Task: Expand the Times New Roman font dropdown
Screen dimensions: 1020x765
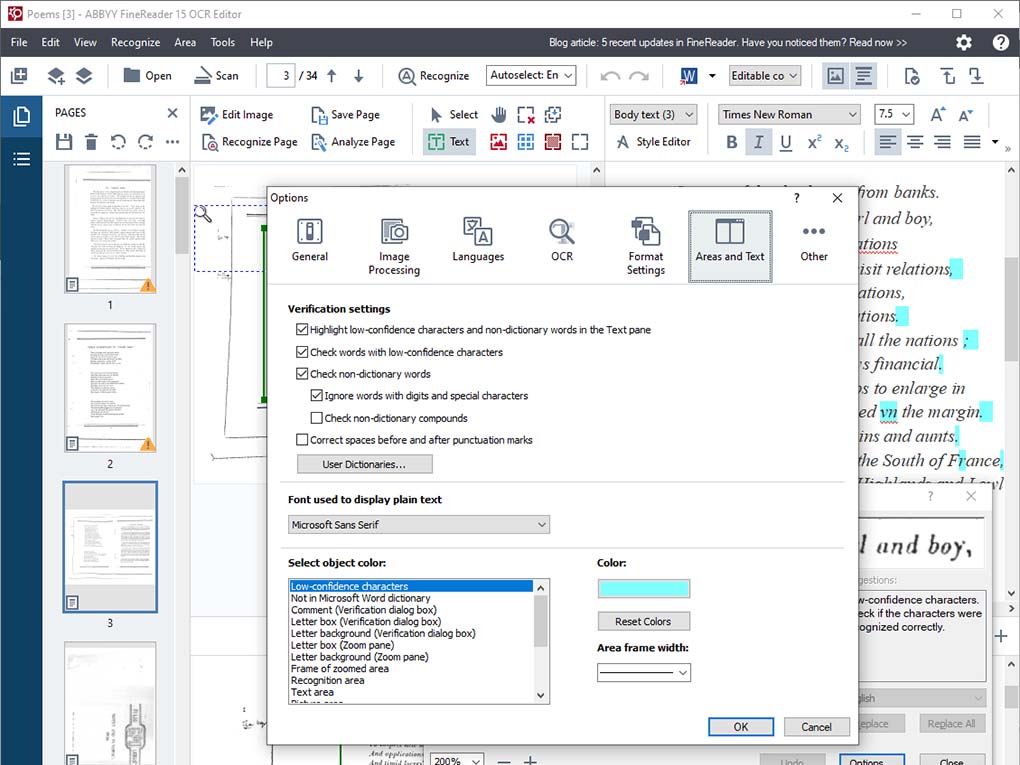Action: click(x=852, y=115)
